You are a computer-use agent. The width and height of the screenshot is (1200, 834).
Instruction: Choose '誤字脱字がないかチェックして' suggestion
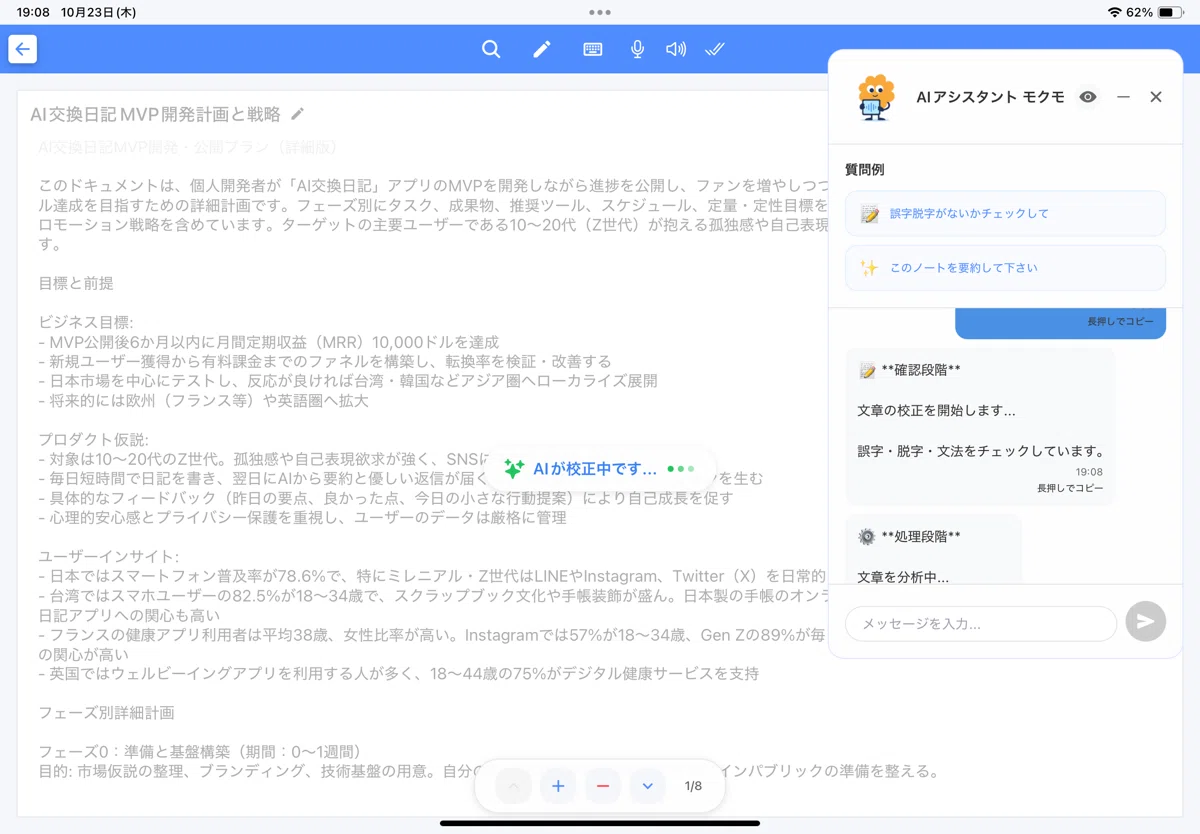[x=1005, y=214]
